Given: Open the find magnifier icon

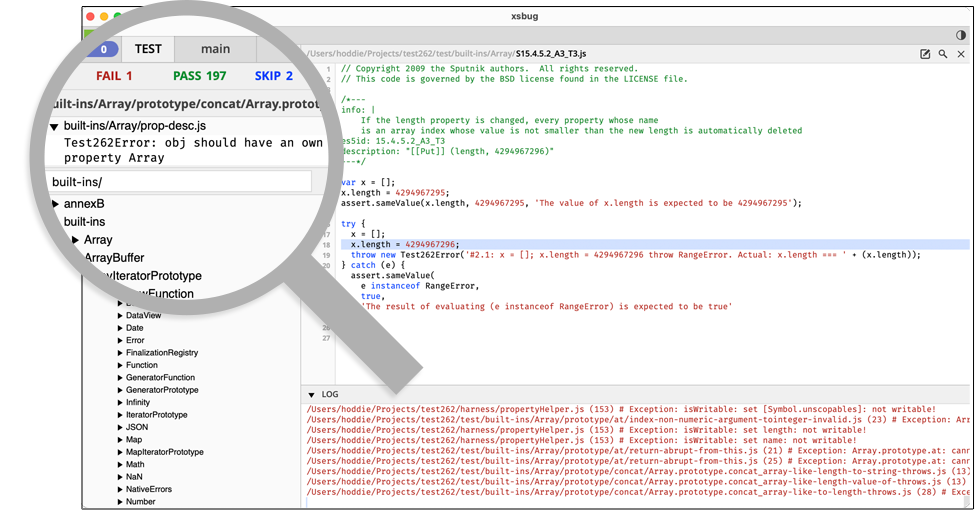Looking at the screenshot, I should tap(943, 54).
